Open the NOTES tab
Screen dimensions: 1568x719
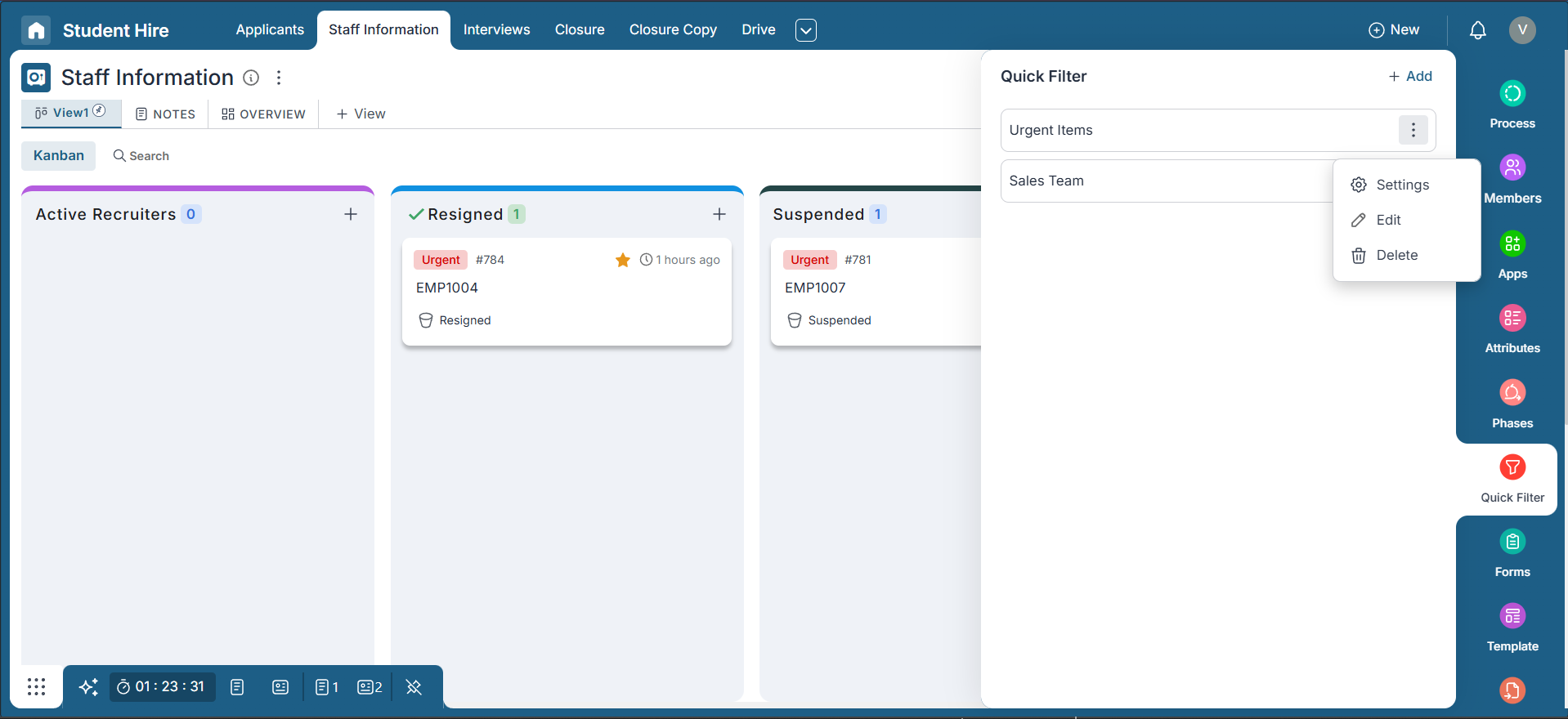coord(165,114)
